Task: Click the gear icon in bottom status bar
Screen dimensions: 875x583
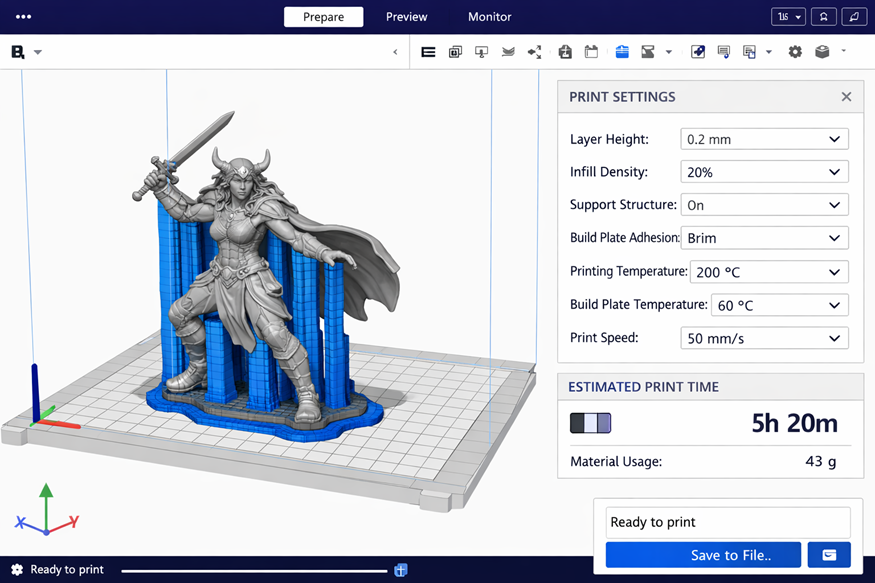Action: pyautogui.click(x=17, y=570)
